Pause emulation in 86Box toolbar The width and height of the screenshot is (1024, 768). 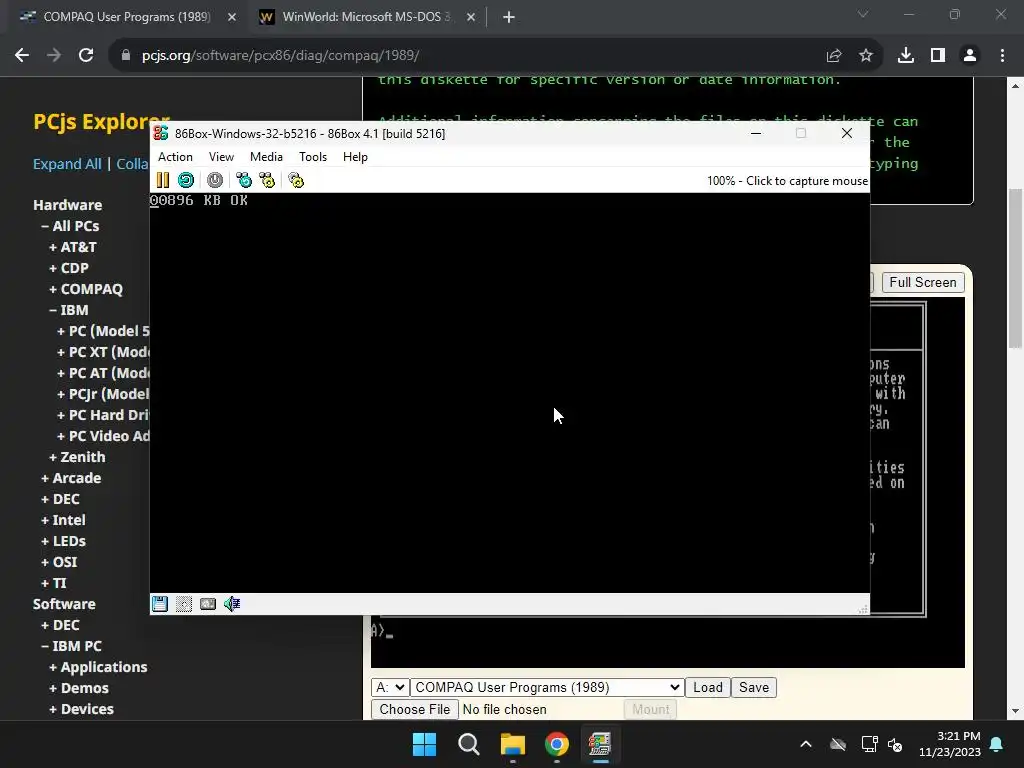(x=163, y=180)
